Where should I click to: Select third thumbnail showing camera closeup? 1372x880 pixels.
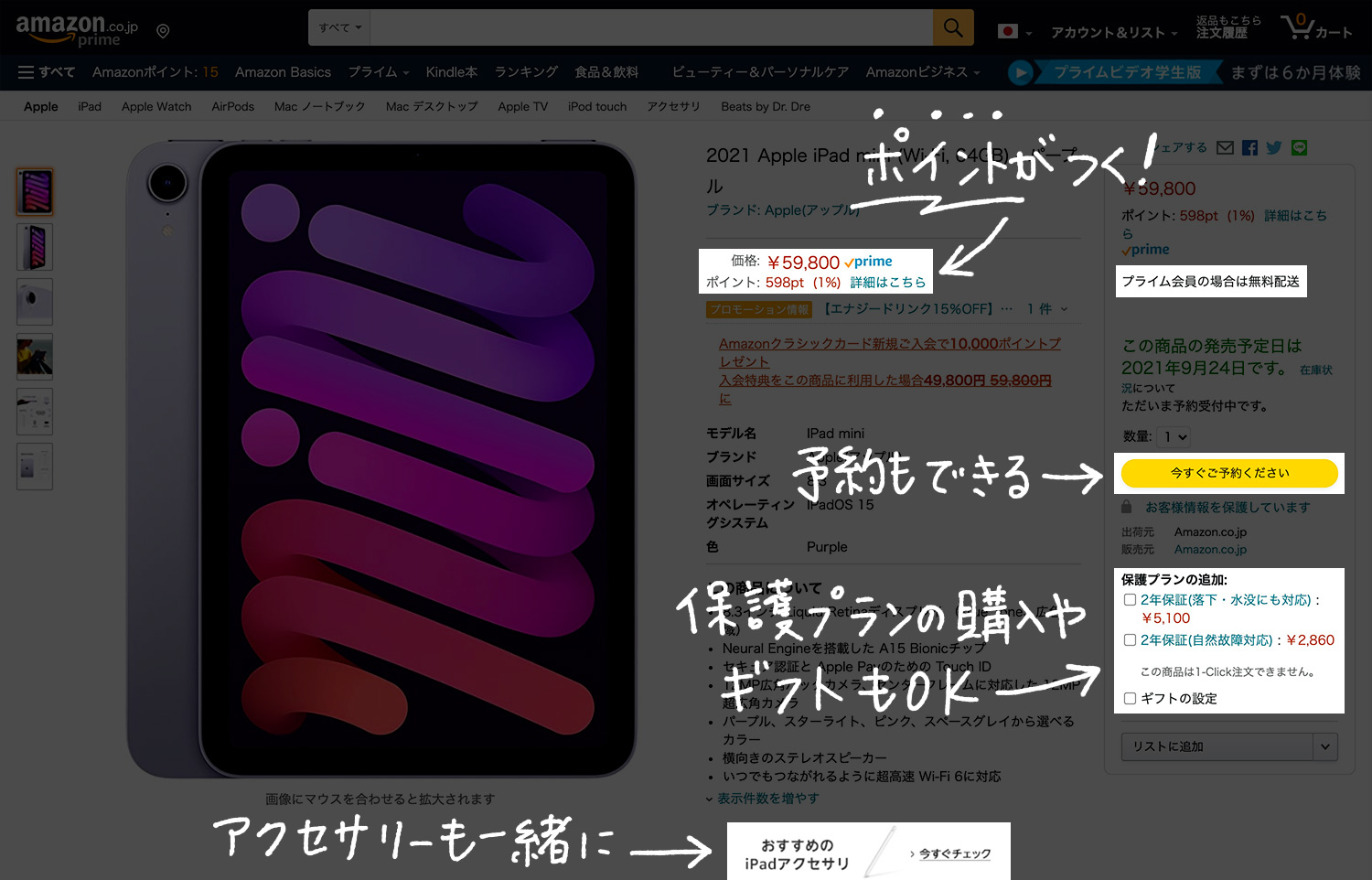(35, 302)
